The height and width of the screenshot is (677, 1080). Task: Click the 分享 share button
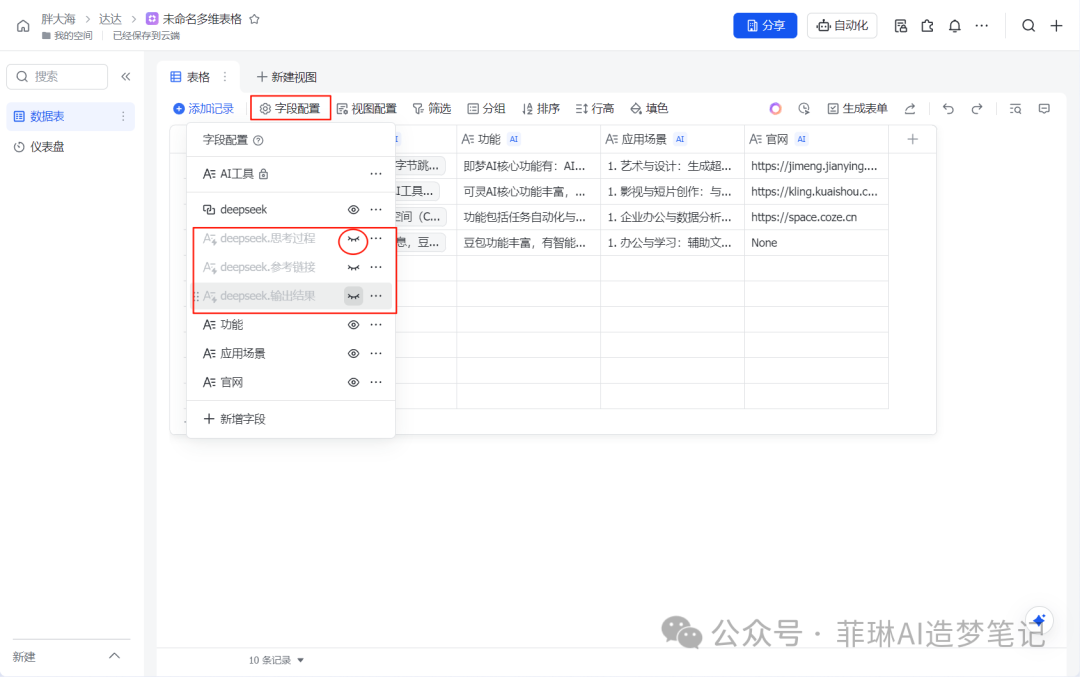765,25
